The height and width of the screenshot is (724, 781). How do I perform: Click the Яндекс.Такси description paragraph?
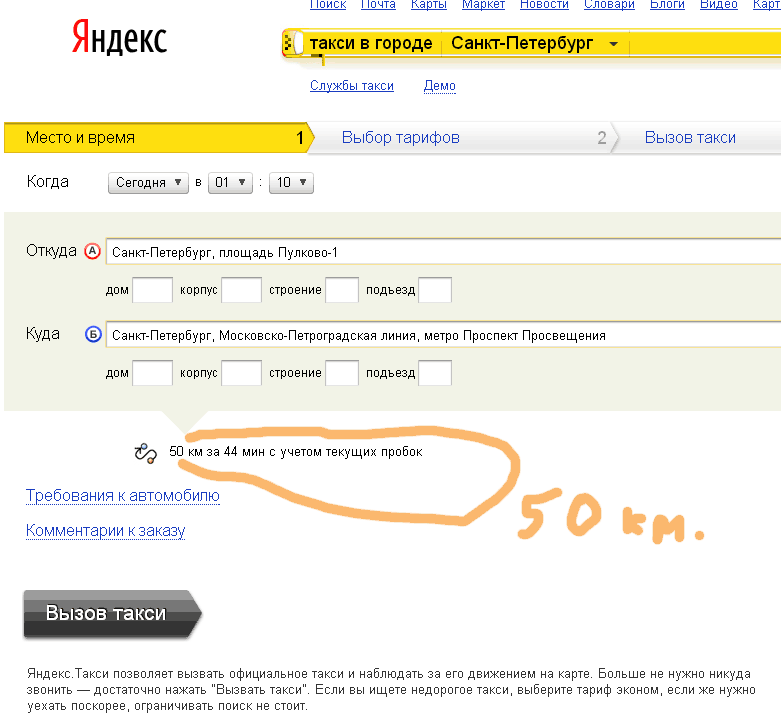tap(391, 690)
